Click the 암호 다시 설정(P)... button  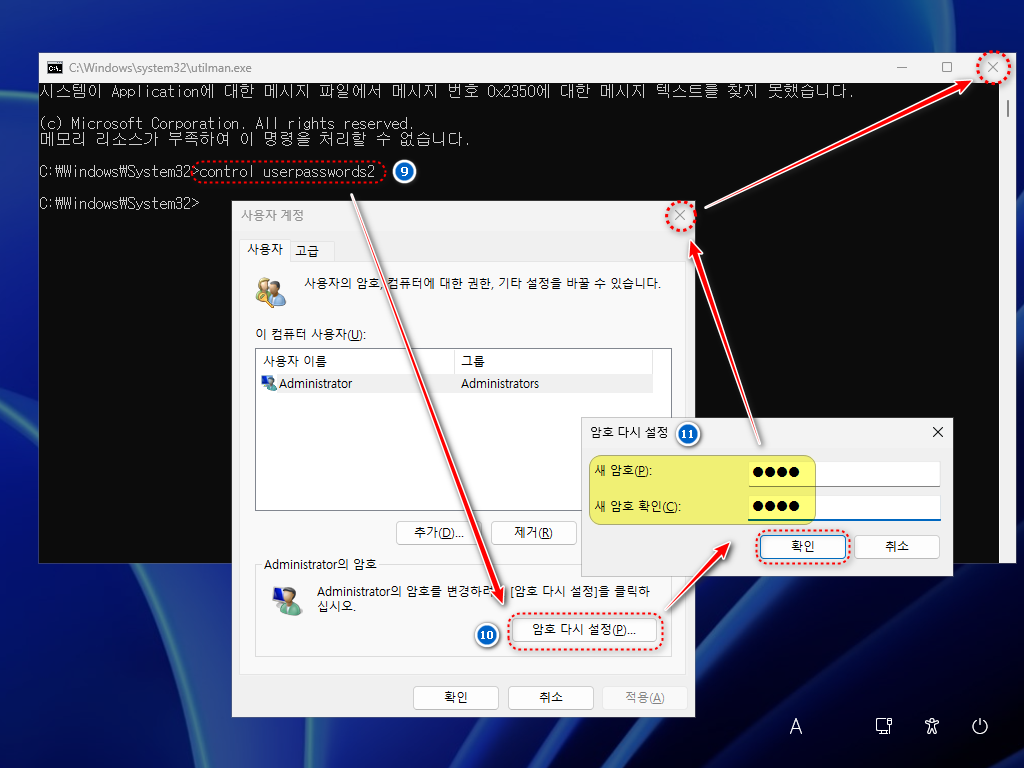(x=584, y=630)
